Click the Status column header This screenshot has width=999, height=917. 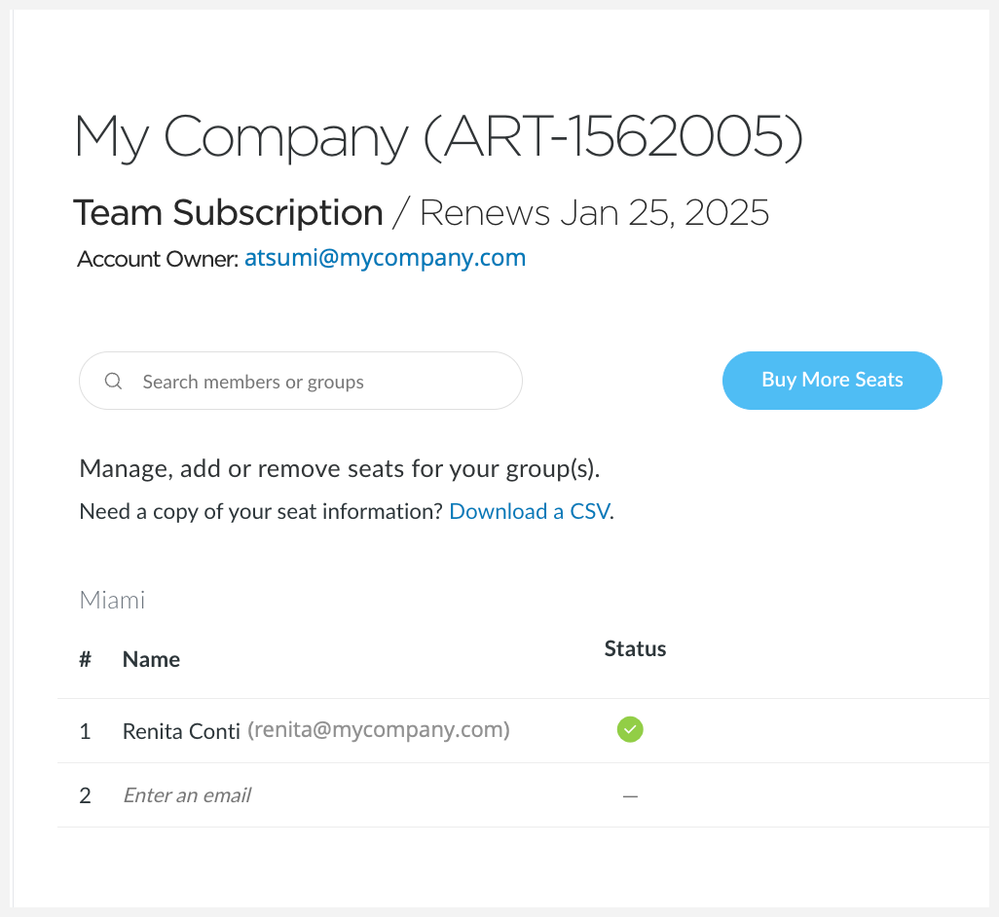click(635, 649)
